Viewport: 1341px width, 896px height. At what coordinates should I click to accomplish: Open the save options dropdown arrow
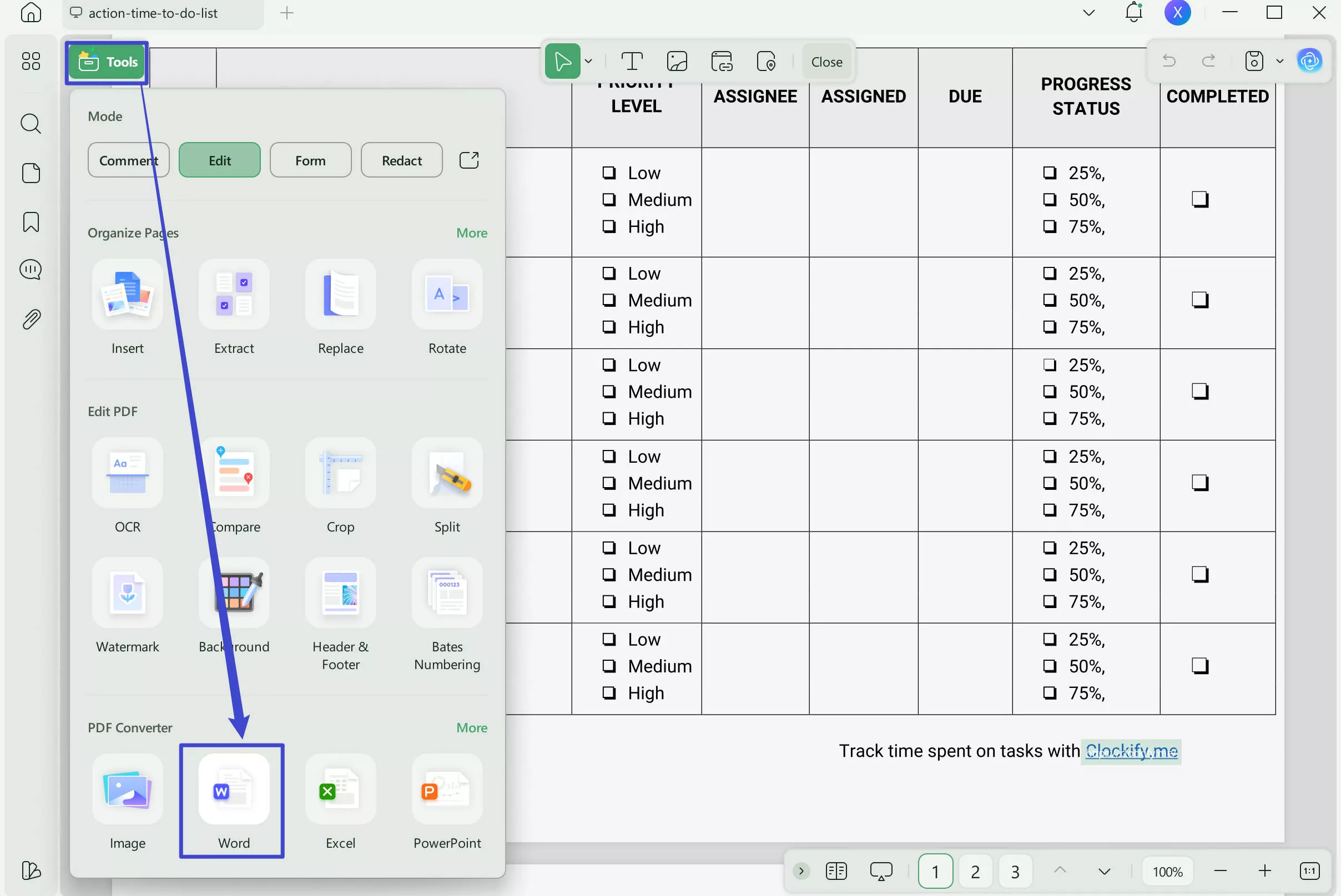click(x=1280, y=61)
